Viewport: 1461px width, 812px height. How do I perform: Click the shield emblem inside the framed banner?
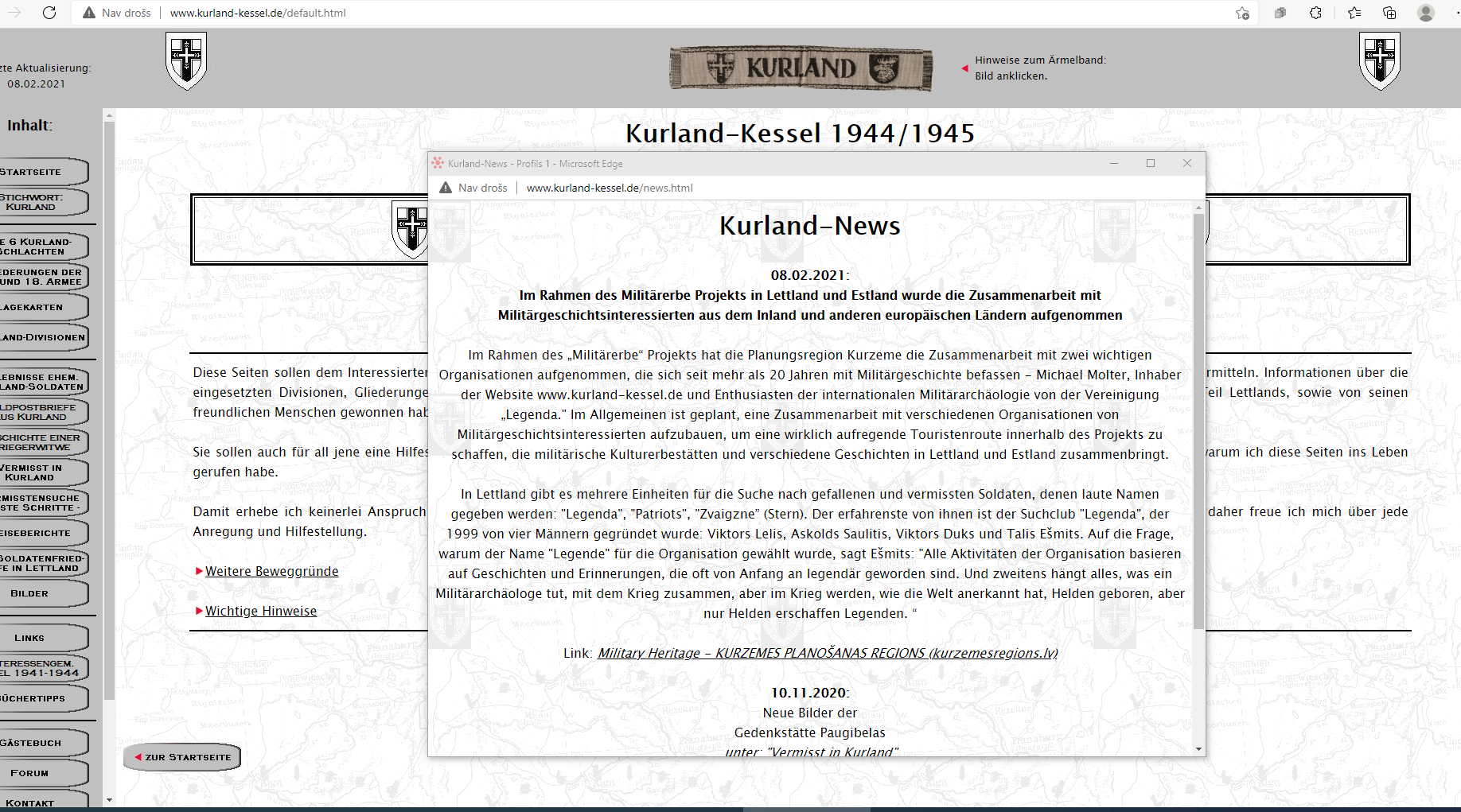point(411,229)
